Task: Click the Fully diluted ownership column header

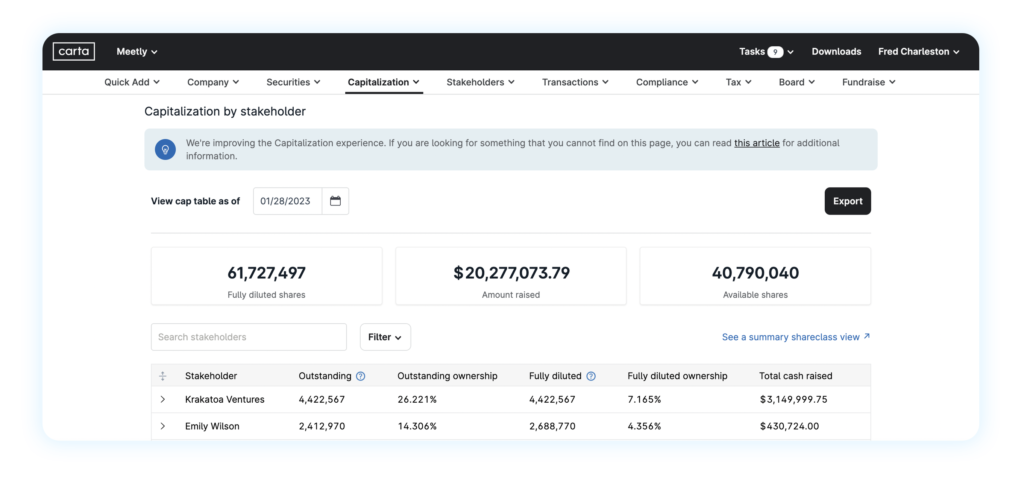Action: [x=677, y=376]
